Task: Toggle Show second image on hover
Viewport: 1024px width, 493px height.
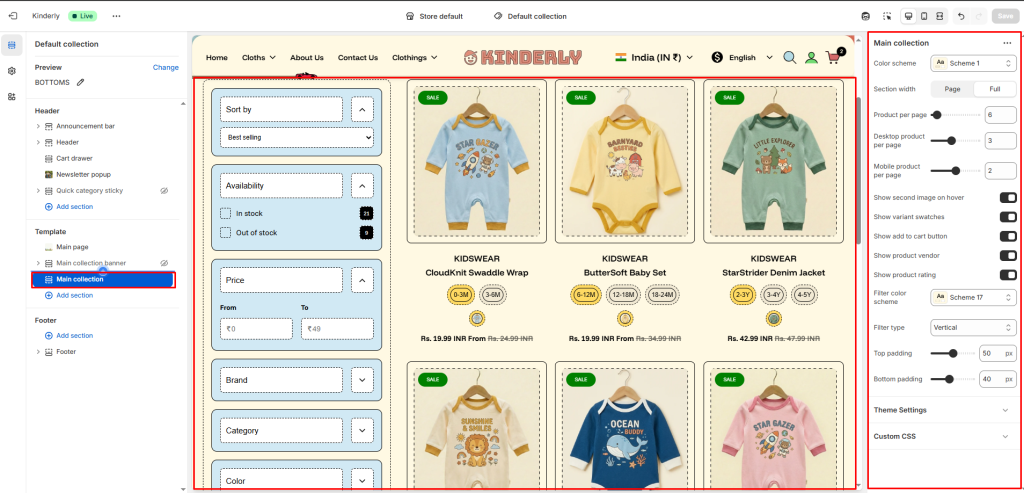Action: (1008, 197)
